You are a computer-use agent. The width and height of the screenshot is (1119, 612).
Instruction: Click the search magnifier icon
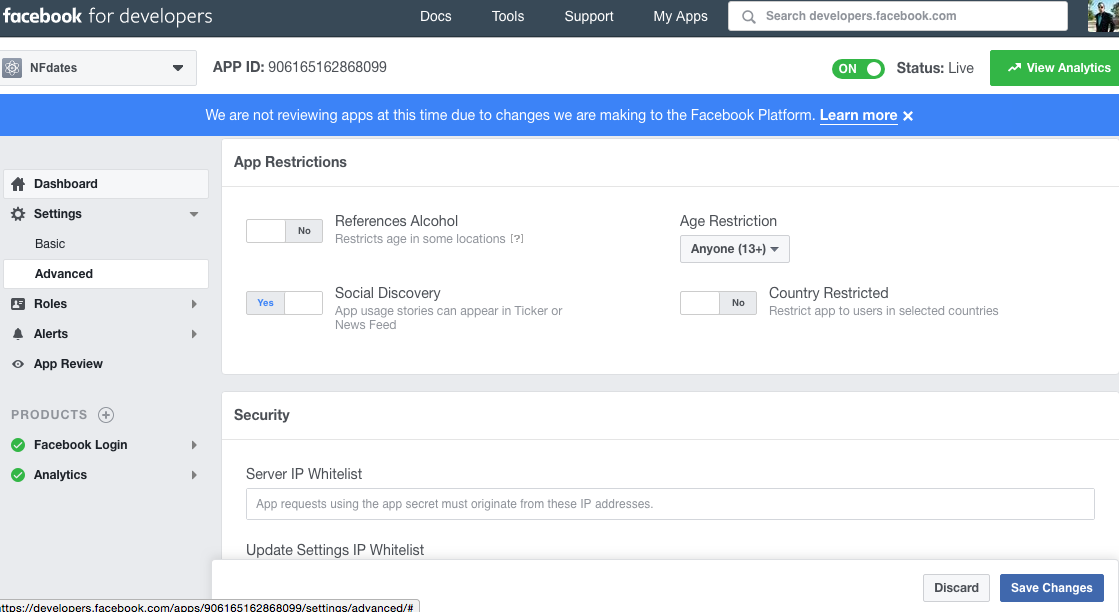click(749, 16)
